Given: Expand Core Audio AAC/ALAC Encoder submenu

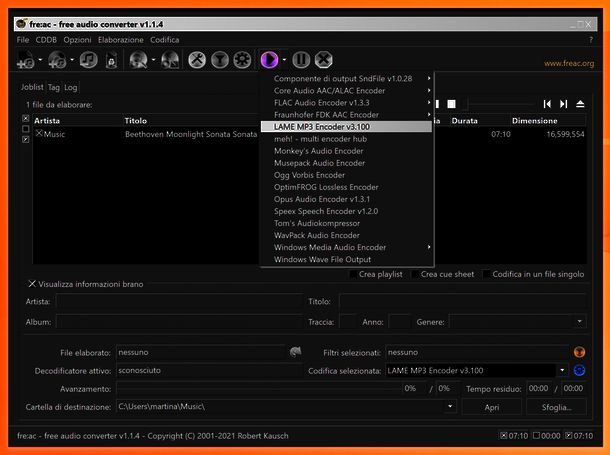Looking at the screenshot, I should 347,91.
